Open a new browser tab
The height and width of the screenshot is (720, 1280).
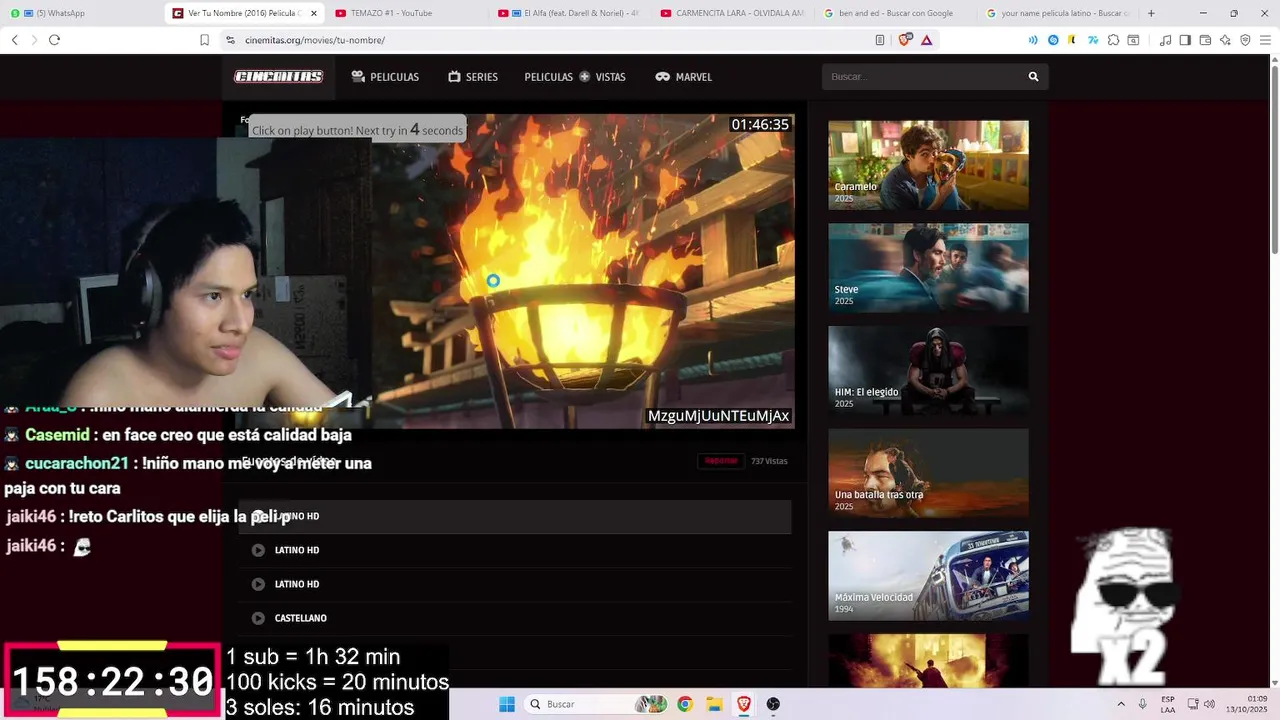(x=1151, y=13)
